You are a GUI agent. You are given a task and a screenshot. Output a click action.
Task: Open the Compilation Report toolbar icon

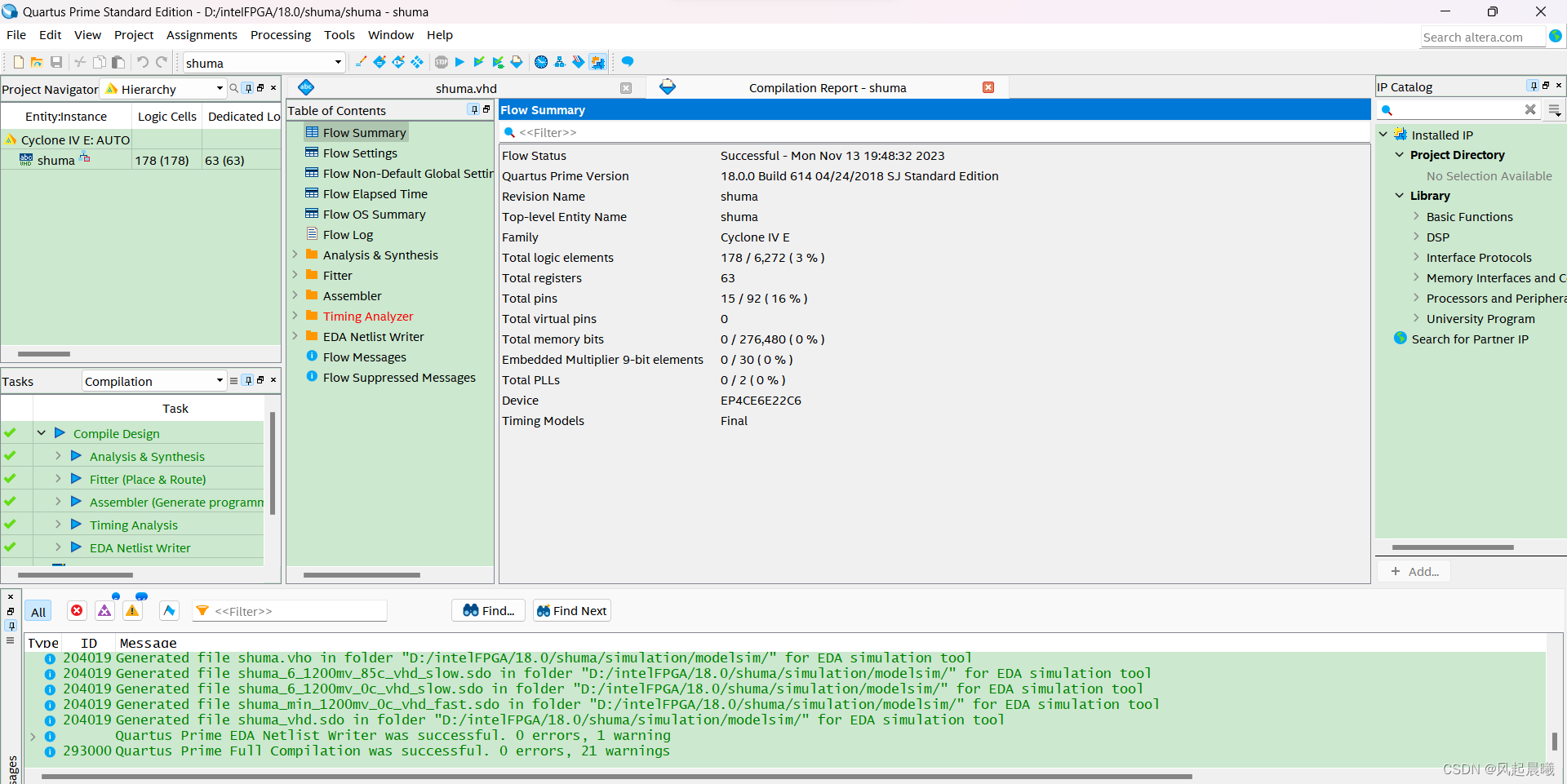tap(517, 62)
